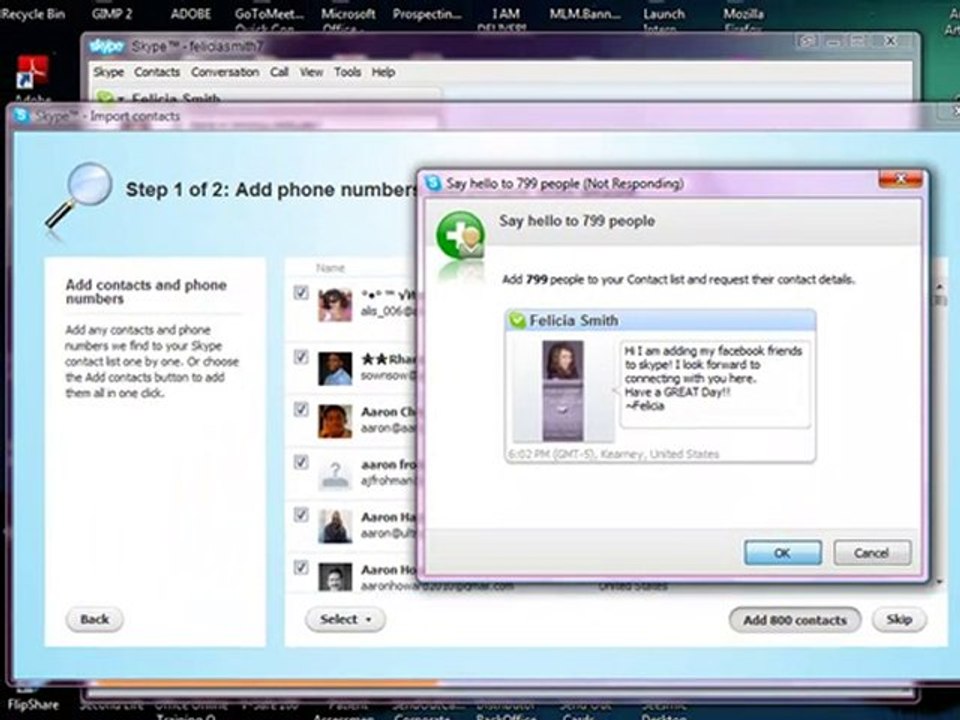
Task: Open the Tools menu
Action: pyautogui.click(x=347, y=72)
